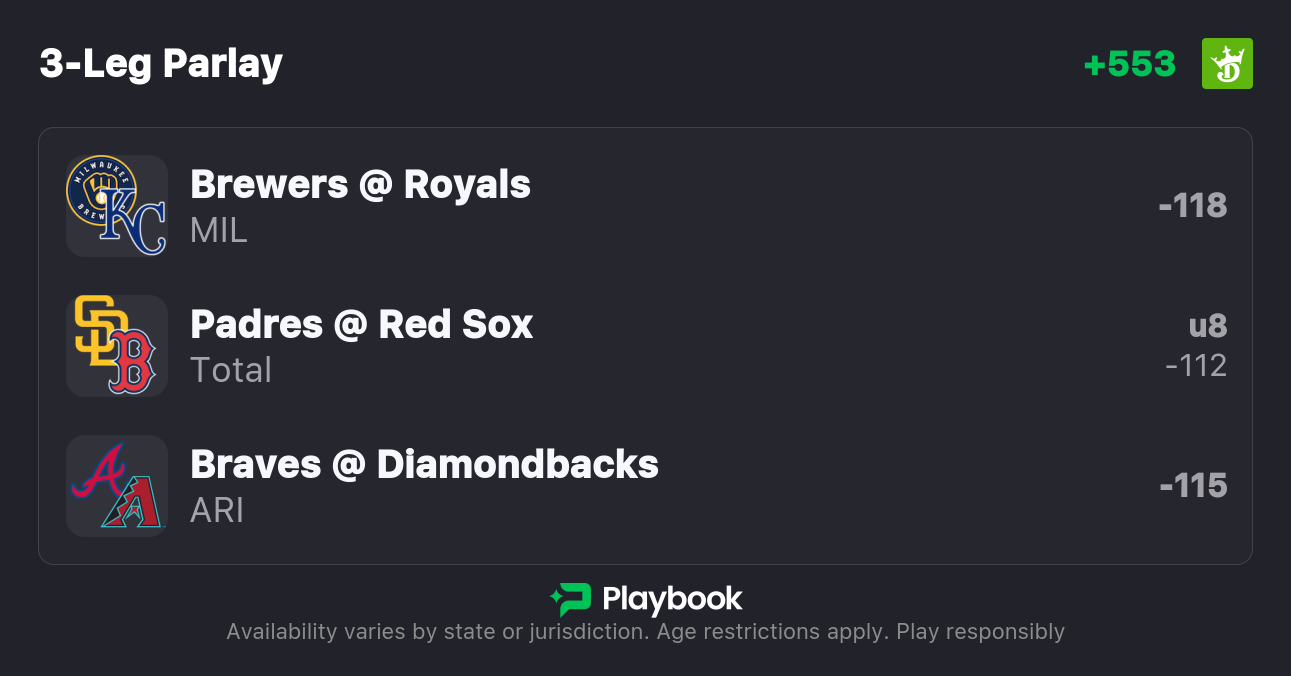1291x676 pixels.
Task: Click the MIL pick label
Action: click(x=218, y=231)
